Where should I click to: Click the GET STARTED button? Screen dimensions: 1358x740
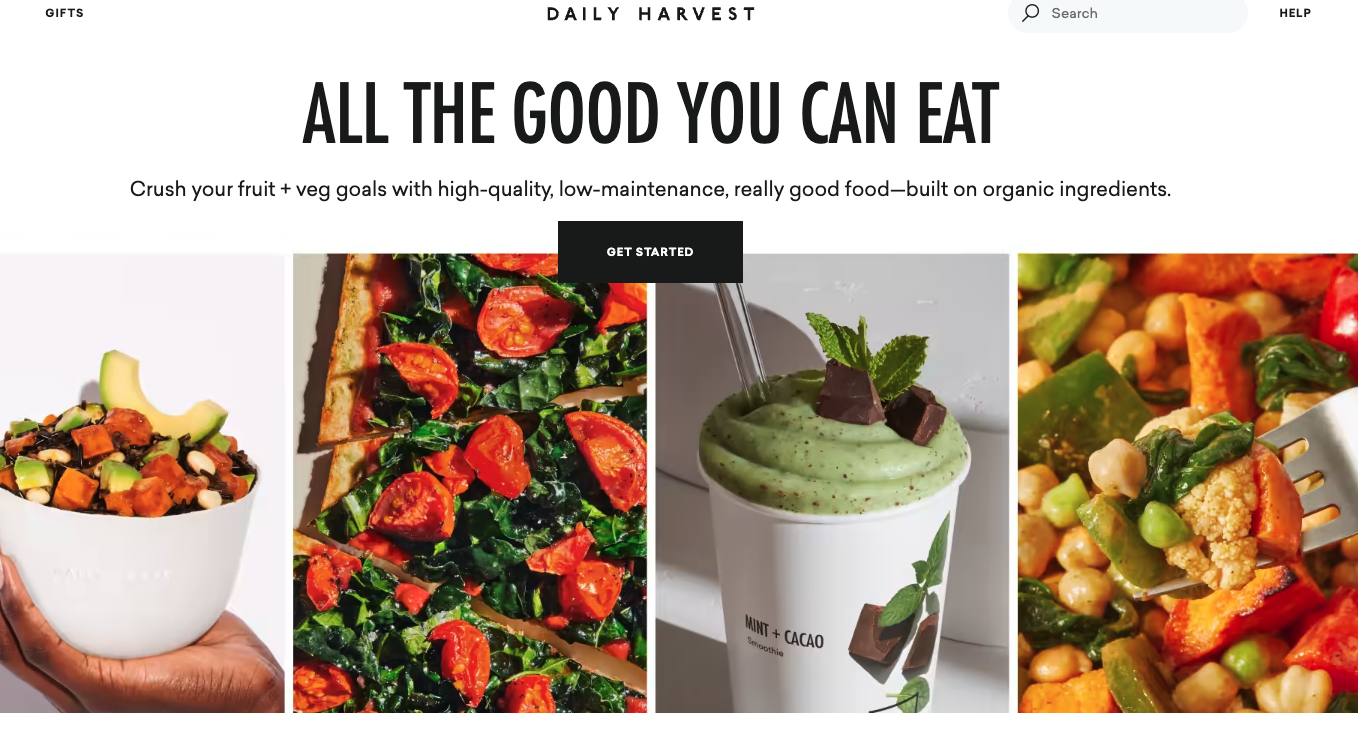point(650,252)
